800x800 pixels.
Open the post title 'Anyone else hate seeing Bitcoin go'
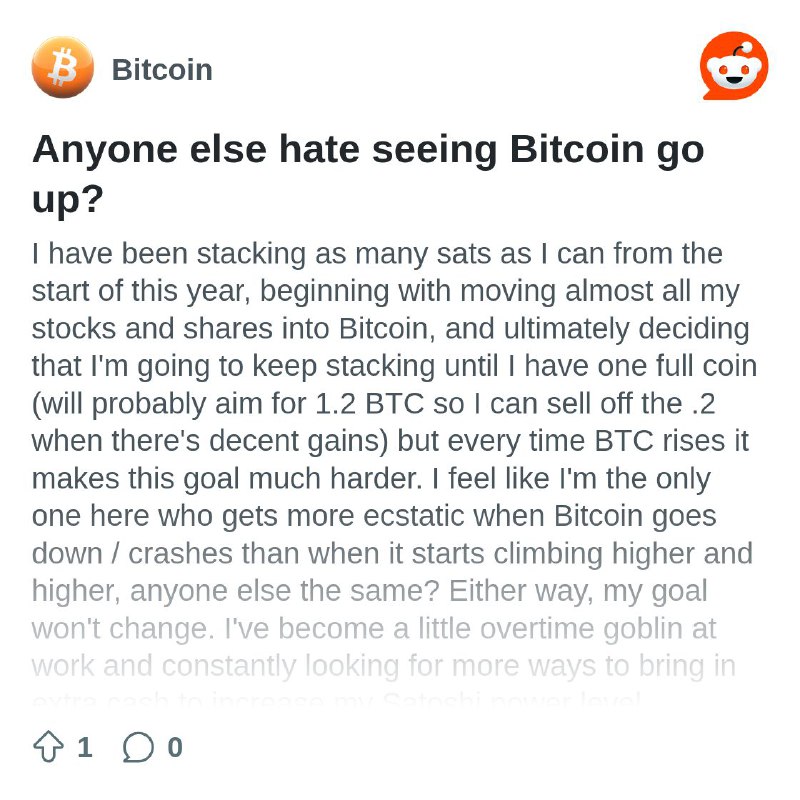point(368,149)
